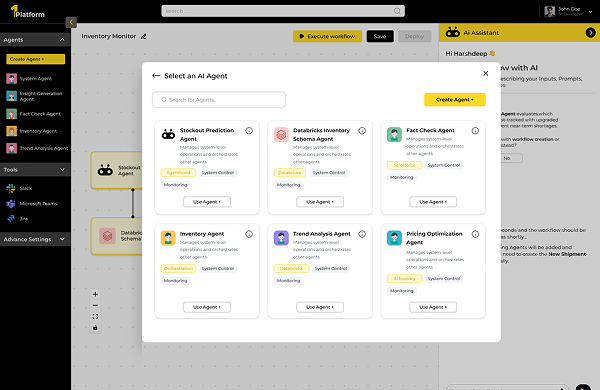Use the Fact Check Agent
This screenshot has width=600, height=390.
click(x=433, y=202)
